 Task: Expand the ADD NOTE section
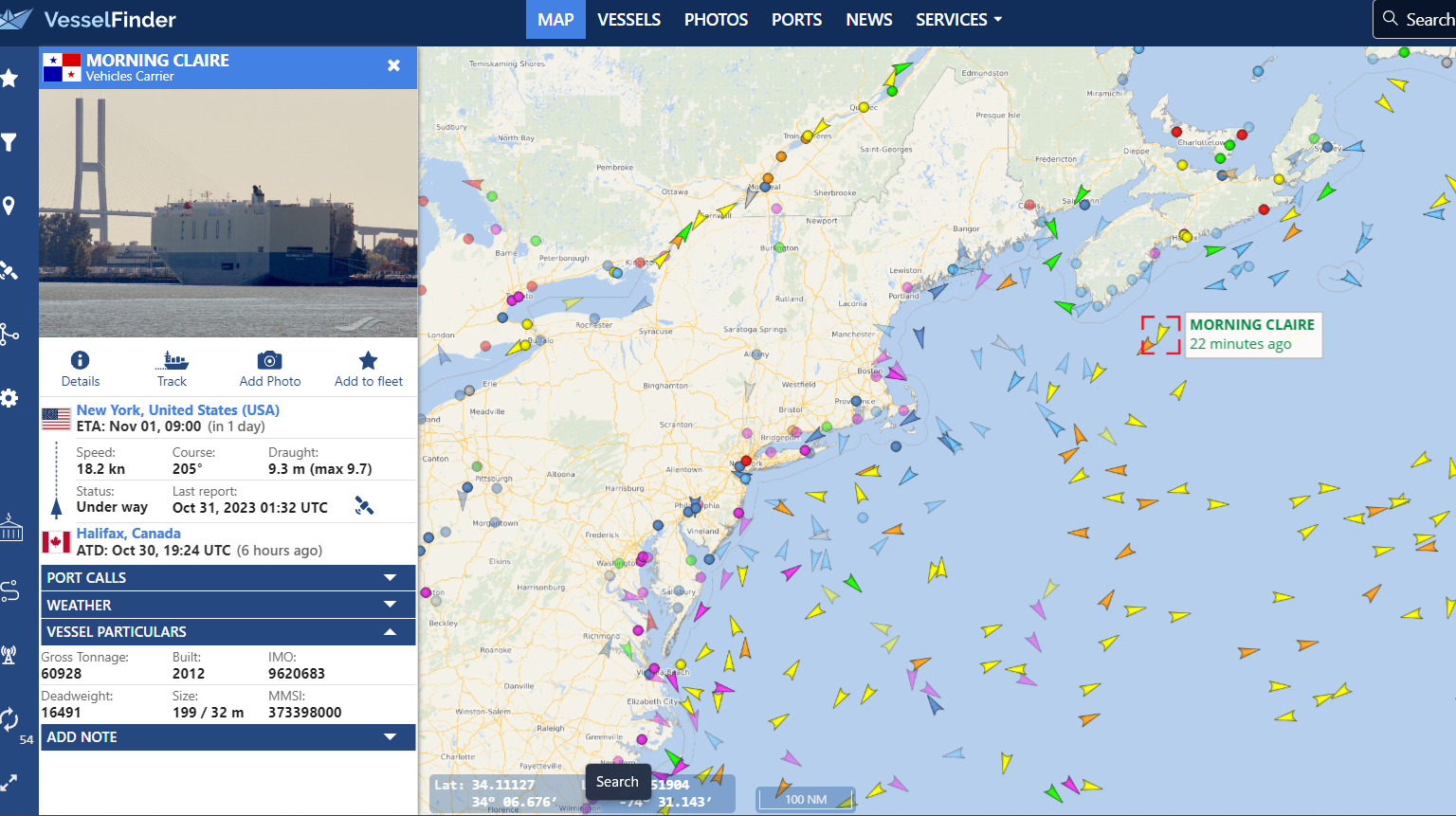pyautogui.click(x=227, y=737)
